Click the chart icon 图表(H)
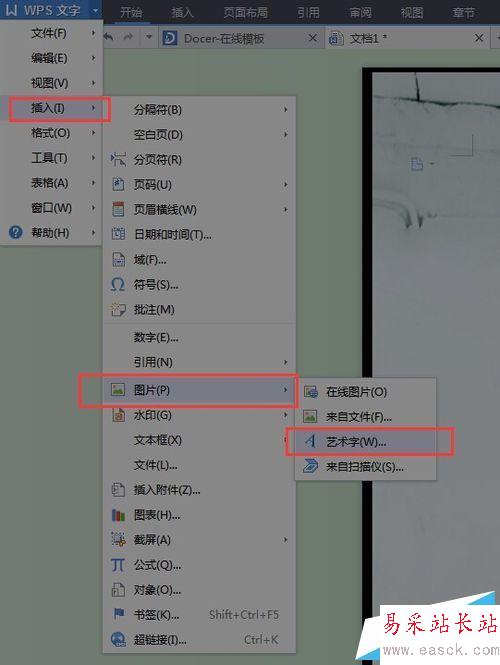Screen dimensions: 500x665 tap(118, 515)
